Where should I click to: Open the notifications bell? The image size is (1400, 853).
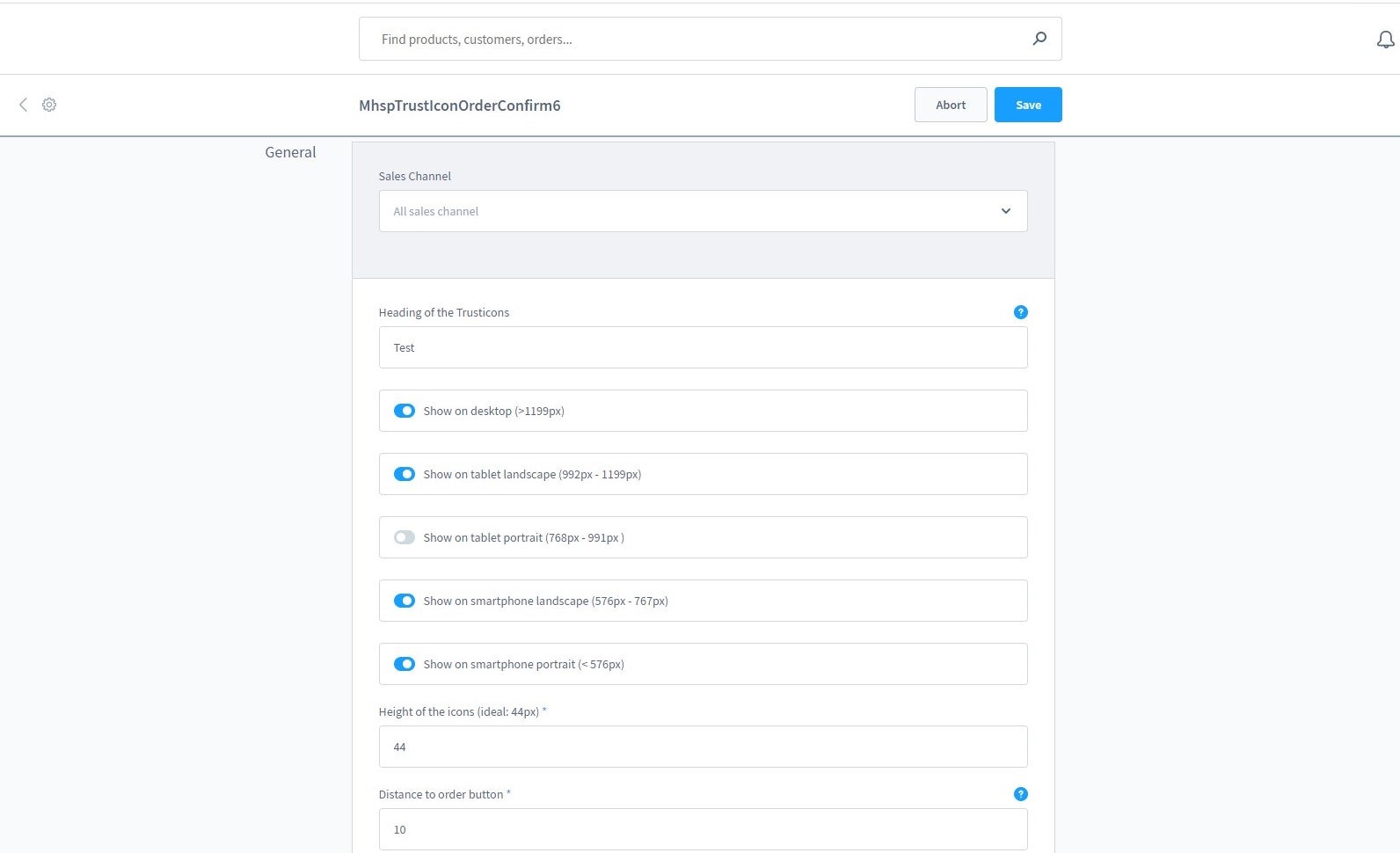pyautogui.click(x=1385, y=40)
